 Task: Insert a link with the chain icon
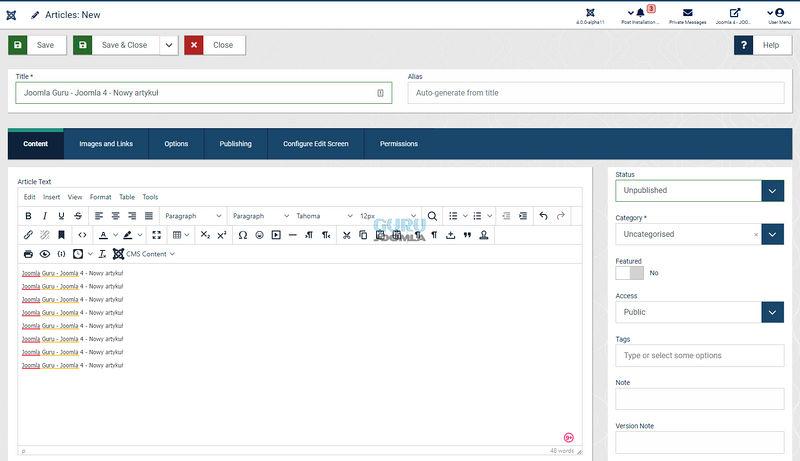[28, 235]
